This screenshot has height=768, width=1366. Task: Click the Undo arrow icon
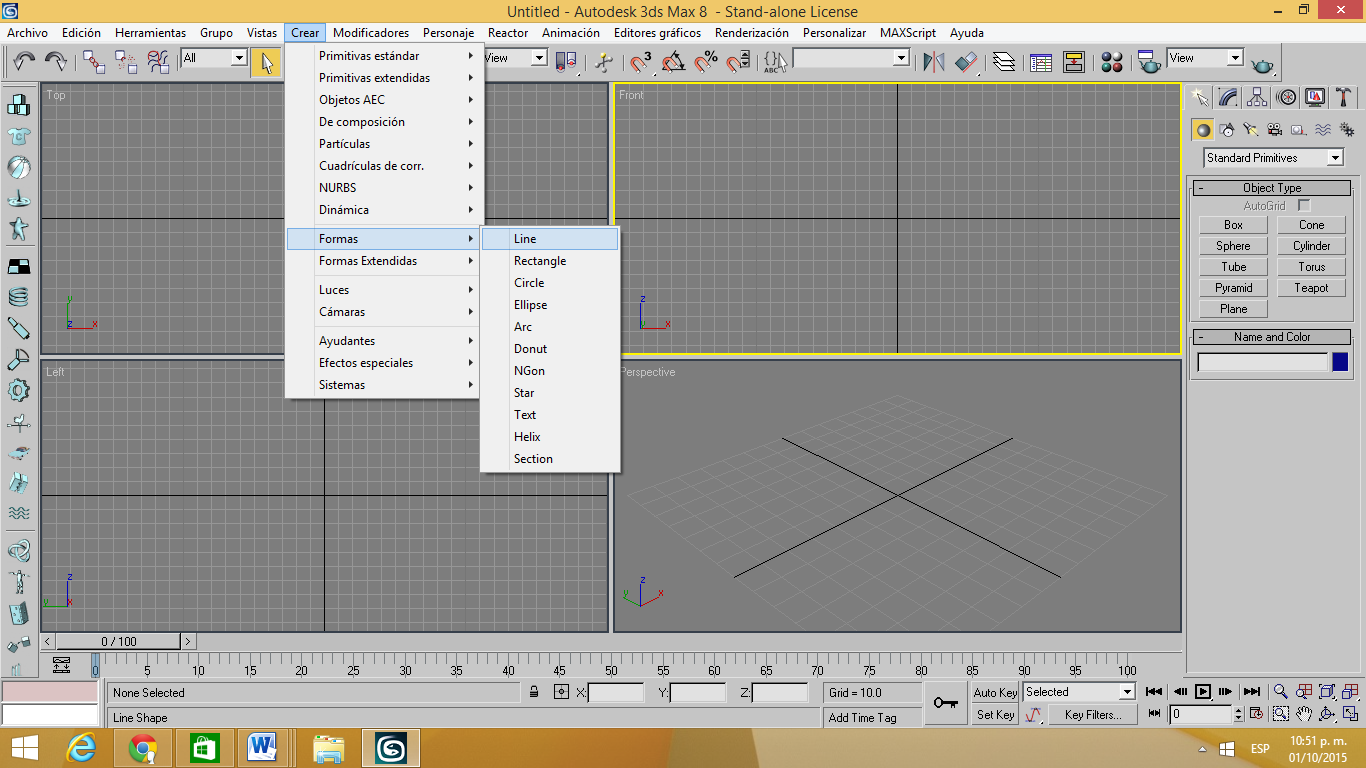pos(25,62)
